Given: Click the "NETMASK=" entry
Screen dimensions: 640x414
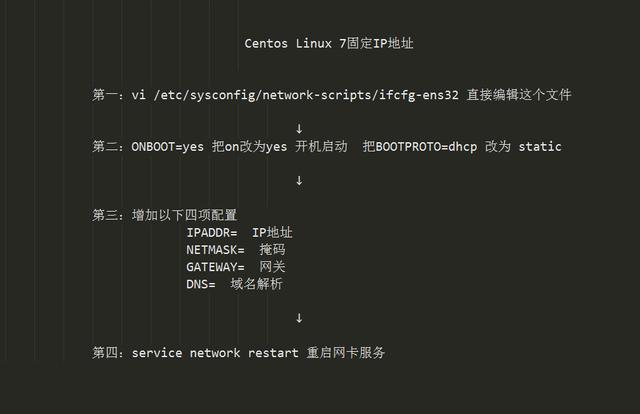Looking at the screenshot, I should (x=215, y=249).
